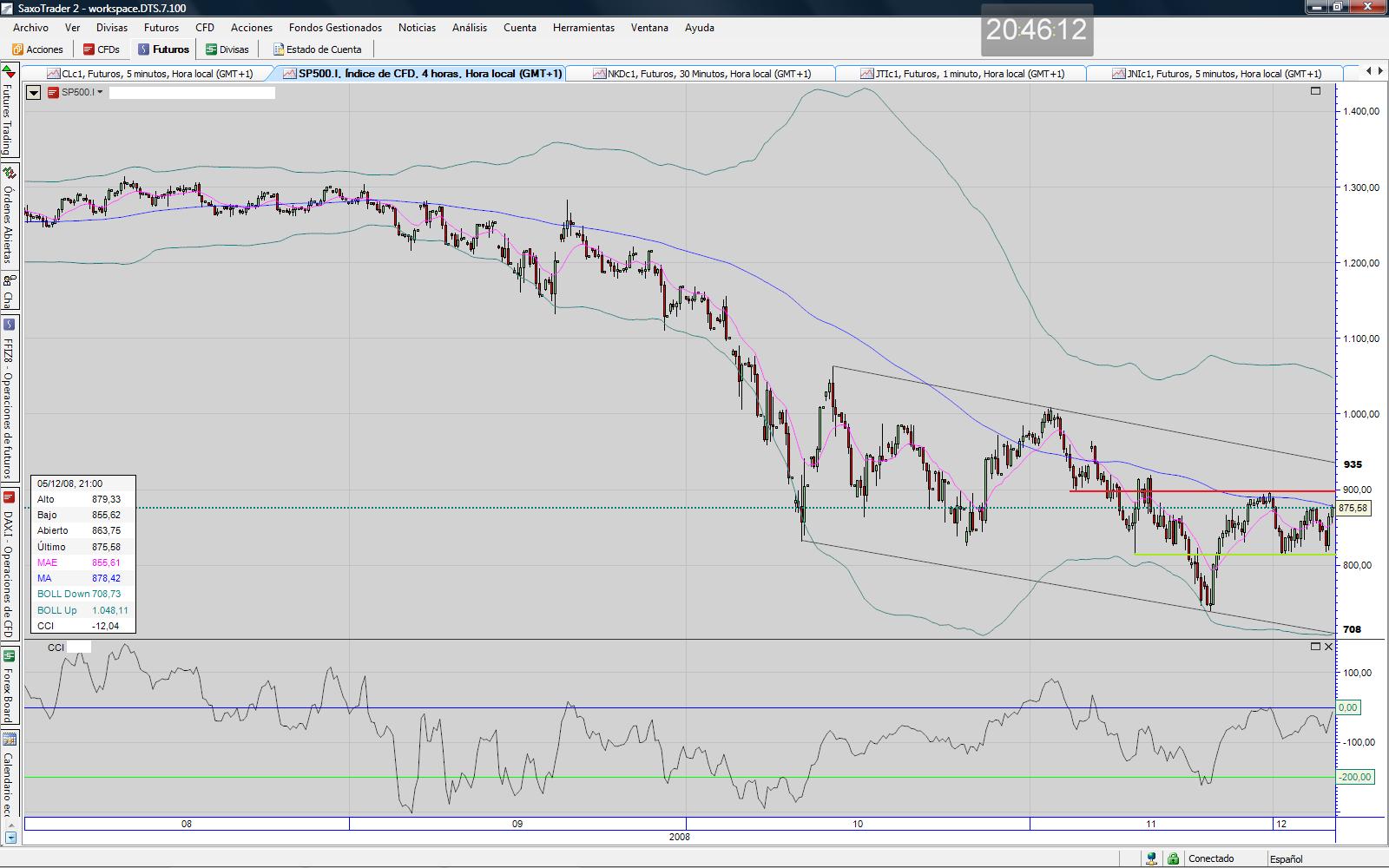Maximize the CCI indicator panel
Viewport: 1389px width, 868px height.
1314,647
